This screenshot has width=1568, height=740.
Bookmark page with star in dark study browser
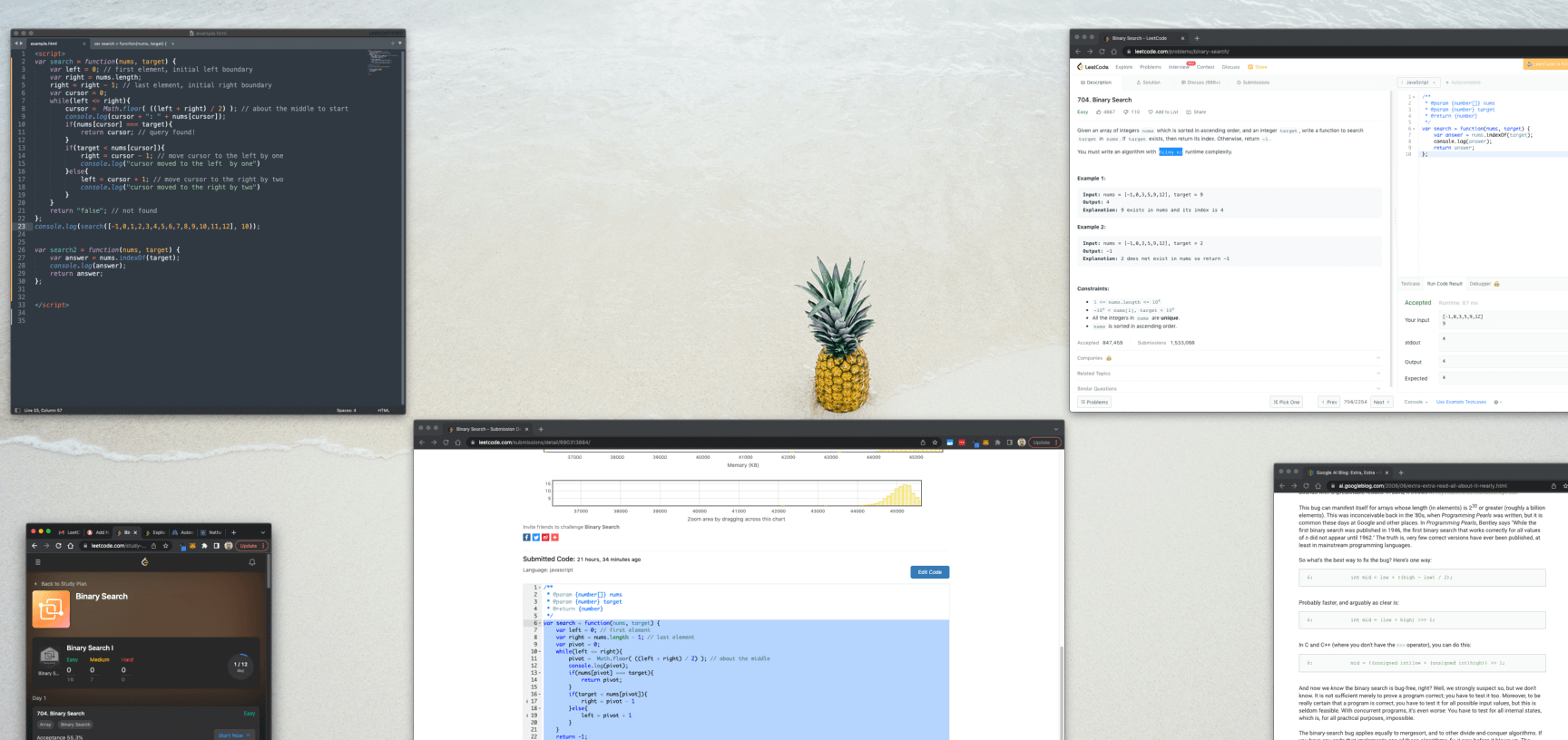(165, 546)
